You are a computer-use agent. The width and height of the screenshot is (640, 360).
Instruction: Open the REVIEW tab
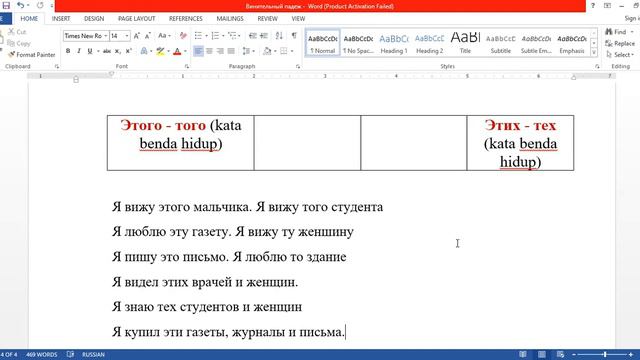coord(267,19)
